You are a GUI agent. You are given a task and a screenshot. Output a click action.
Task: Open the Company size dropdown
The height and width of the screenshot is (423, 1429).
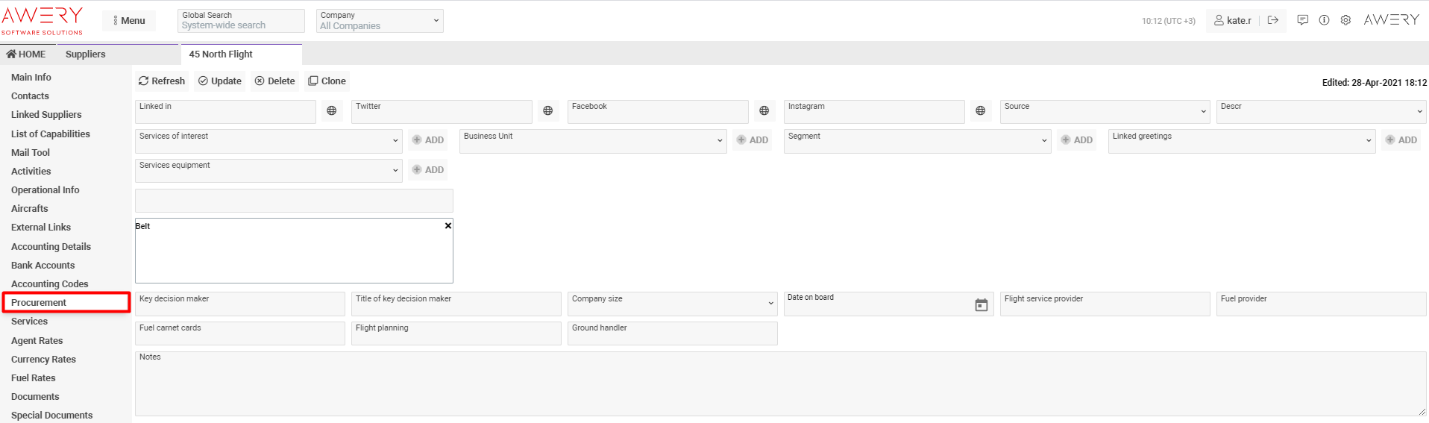771,303
